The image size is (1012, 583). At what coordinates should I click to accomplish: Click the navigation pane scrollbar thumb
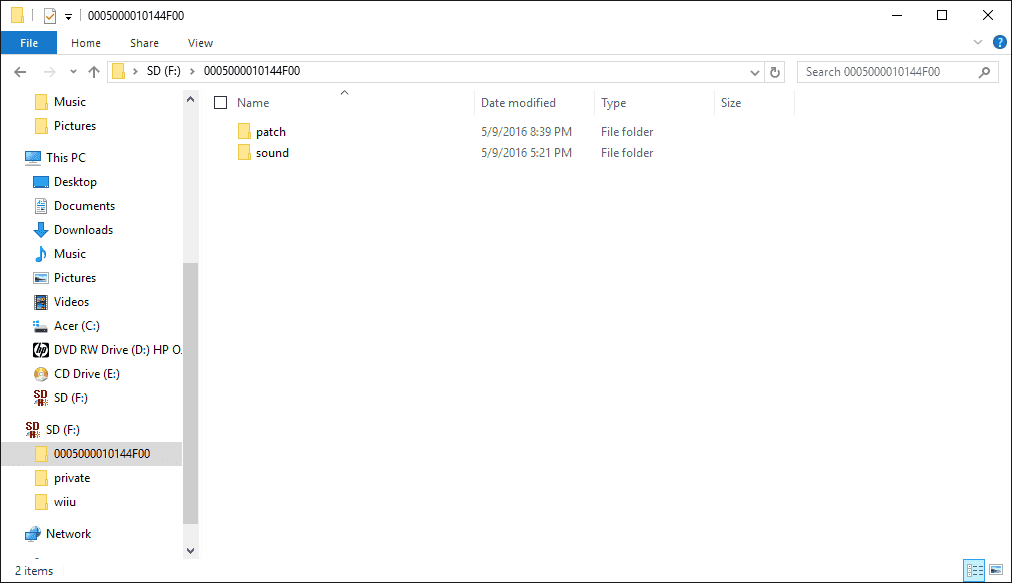click(x=190, y=393)
